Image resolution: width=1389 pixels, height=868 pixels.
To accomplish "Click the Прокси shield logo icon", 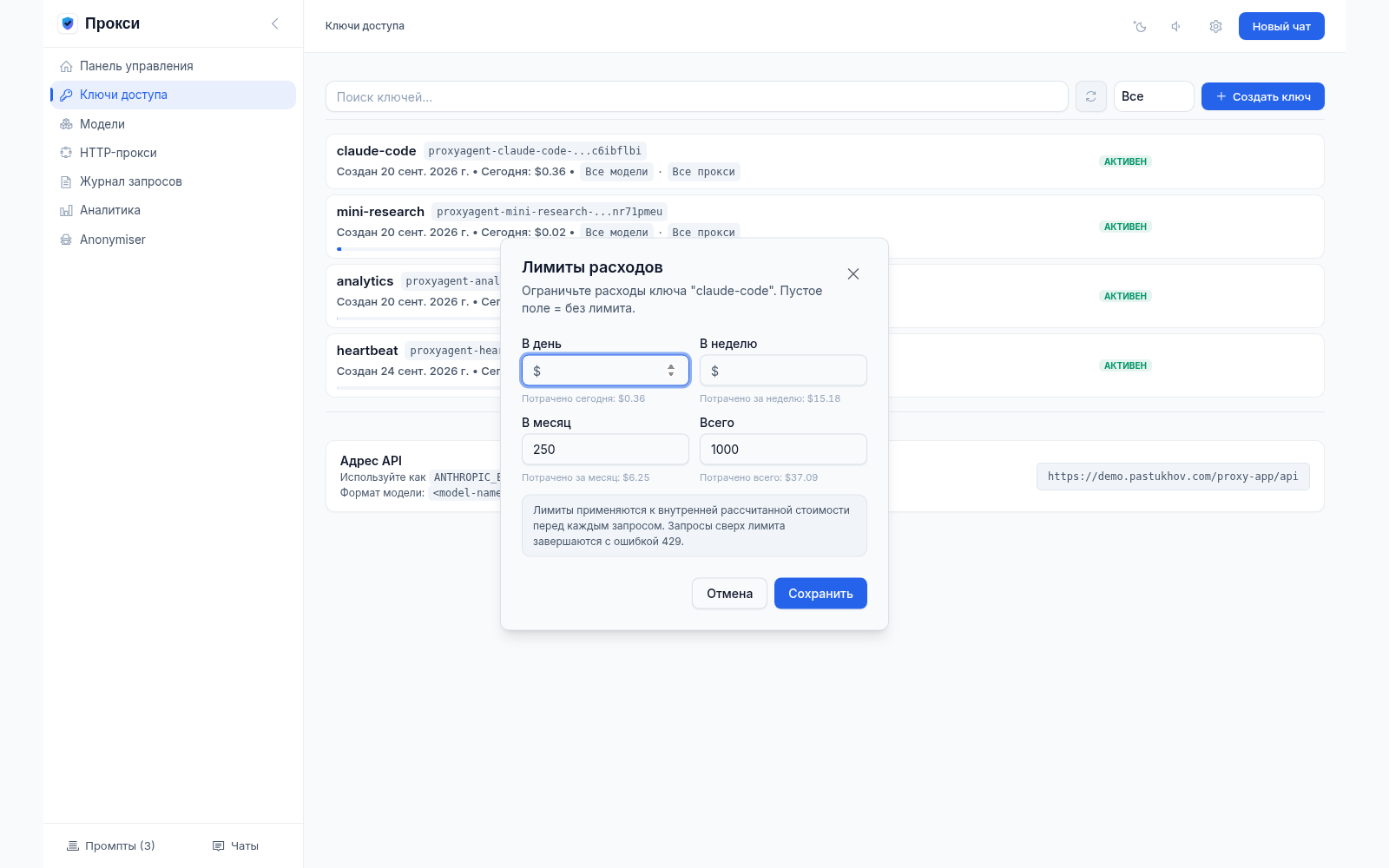I will [x=68, y=23].
